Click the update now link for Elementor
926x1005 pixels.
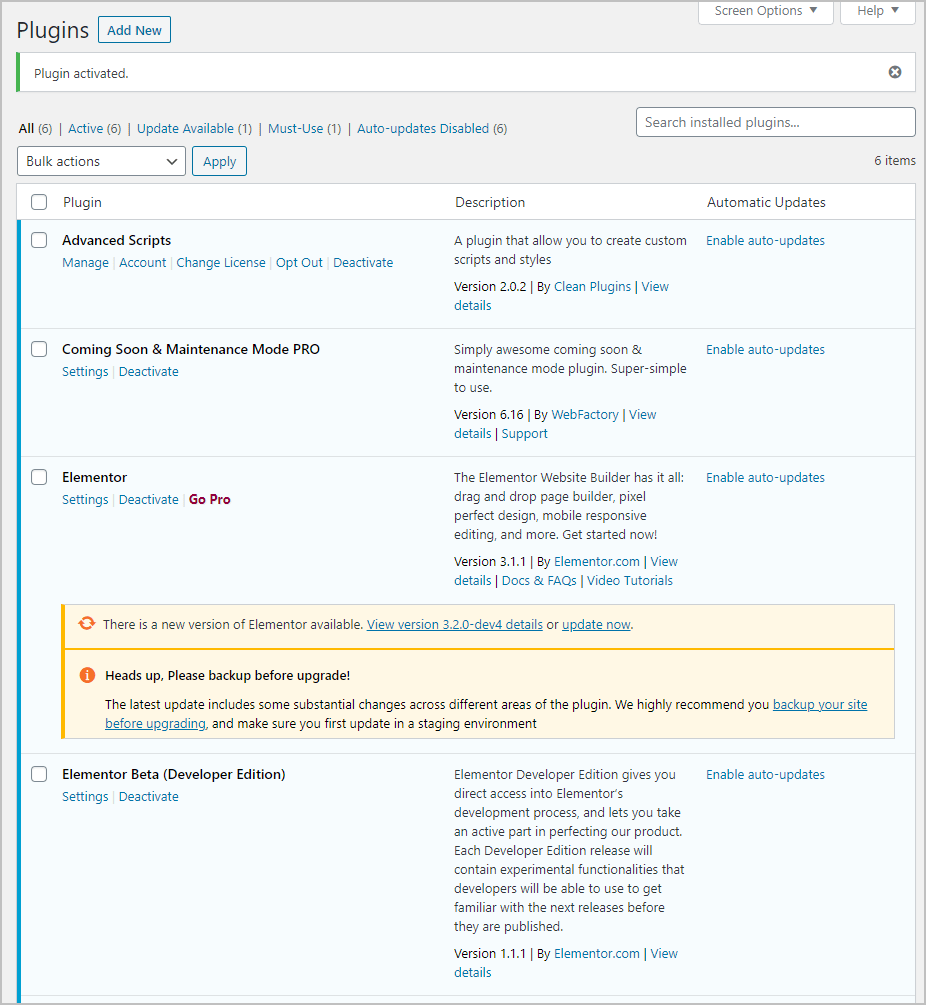point(596,624)
